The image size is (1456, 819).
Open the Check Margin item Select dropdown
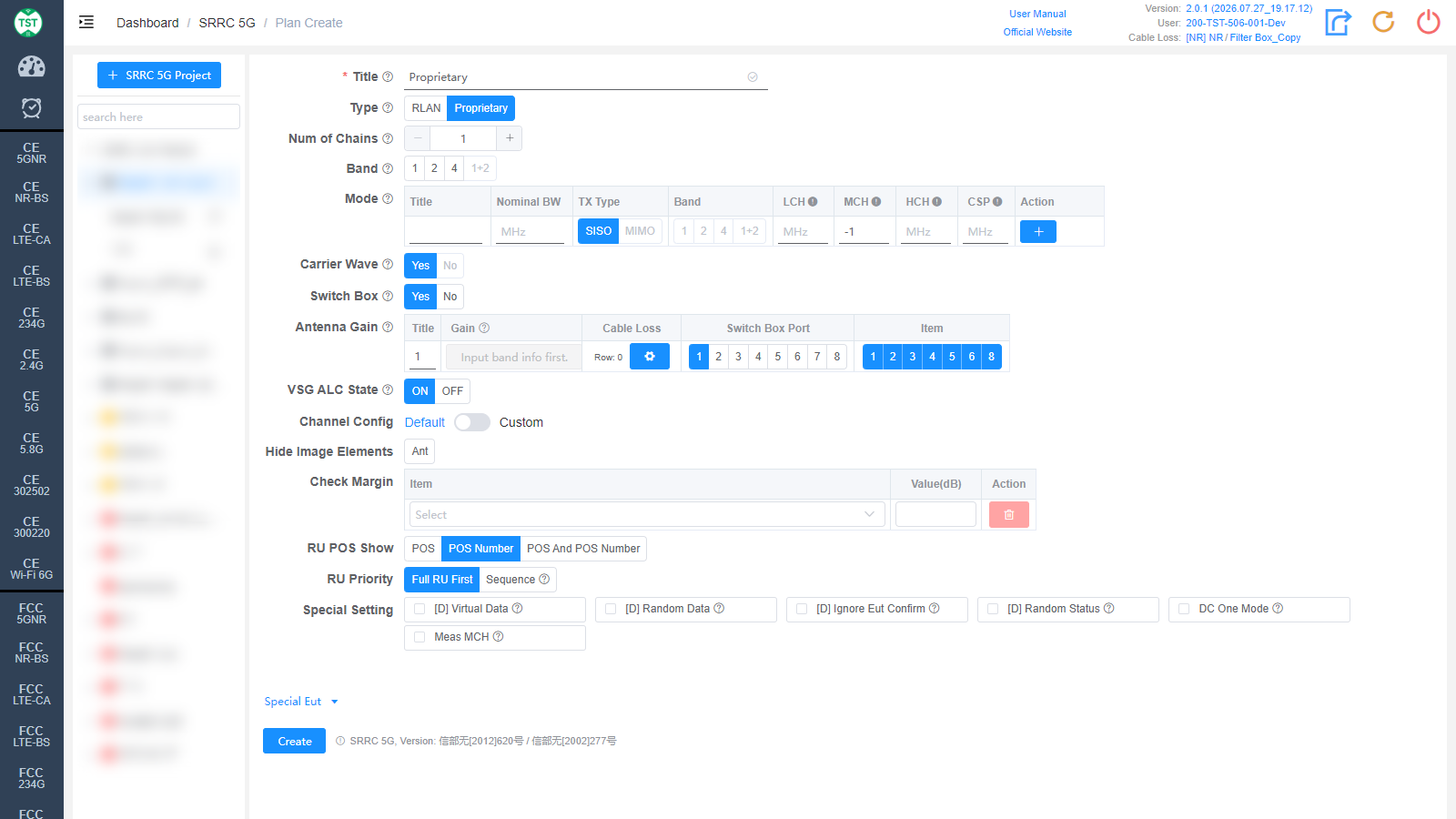tap(647, 515)
